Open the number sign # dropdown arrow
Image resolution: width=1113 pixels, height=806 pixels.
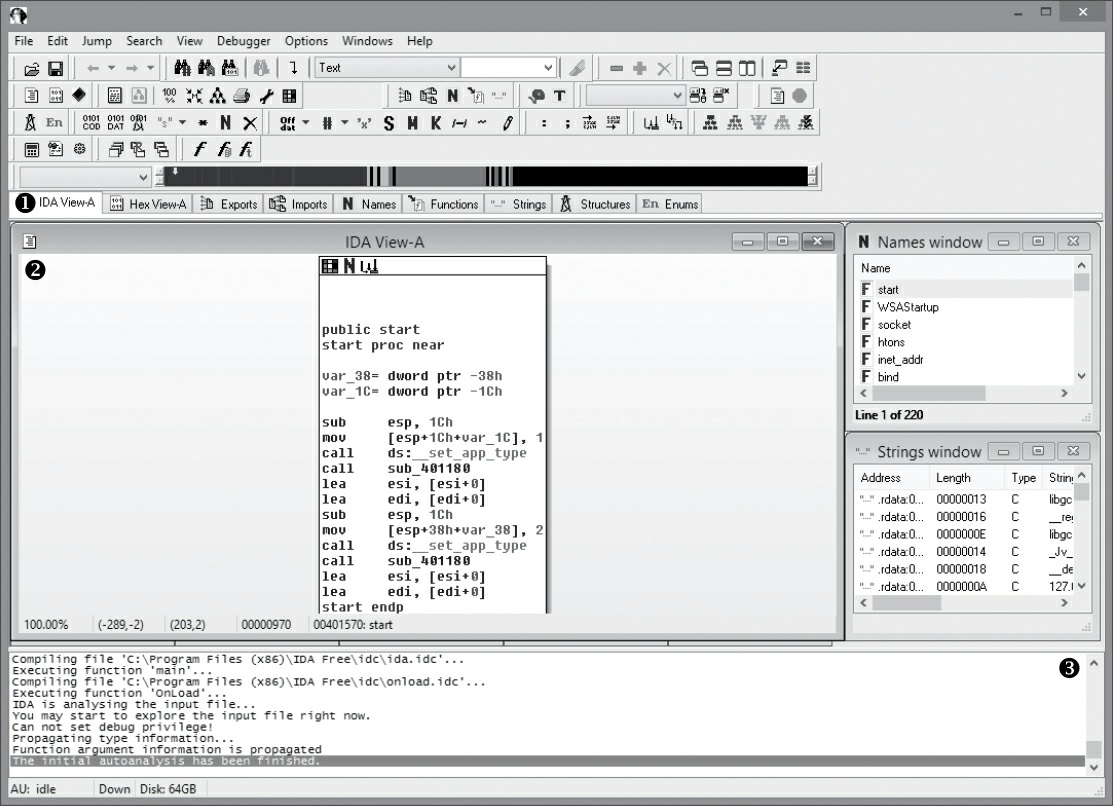345,123
